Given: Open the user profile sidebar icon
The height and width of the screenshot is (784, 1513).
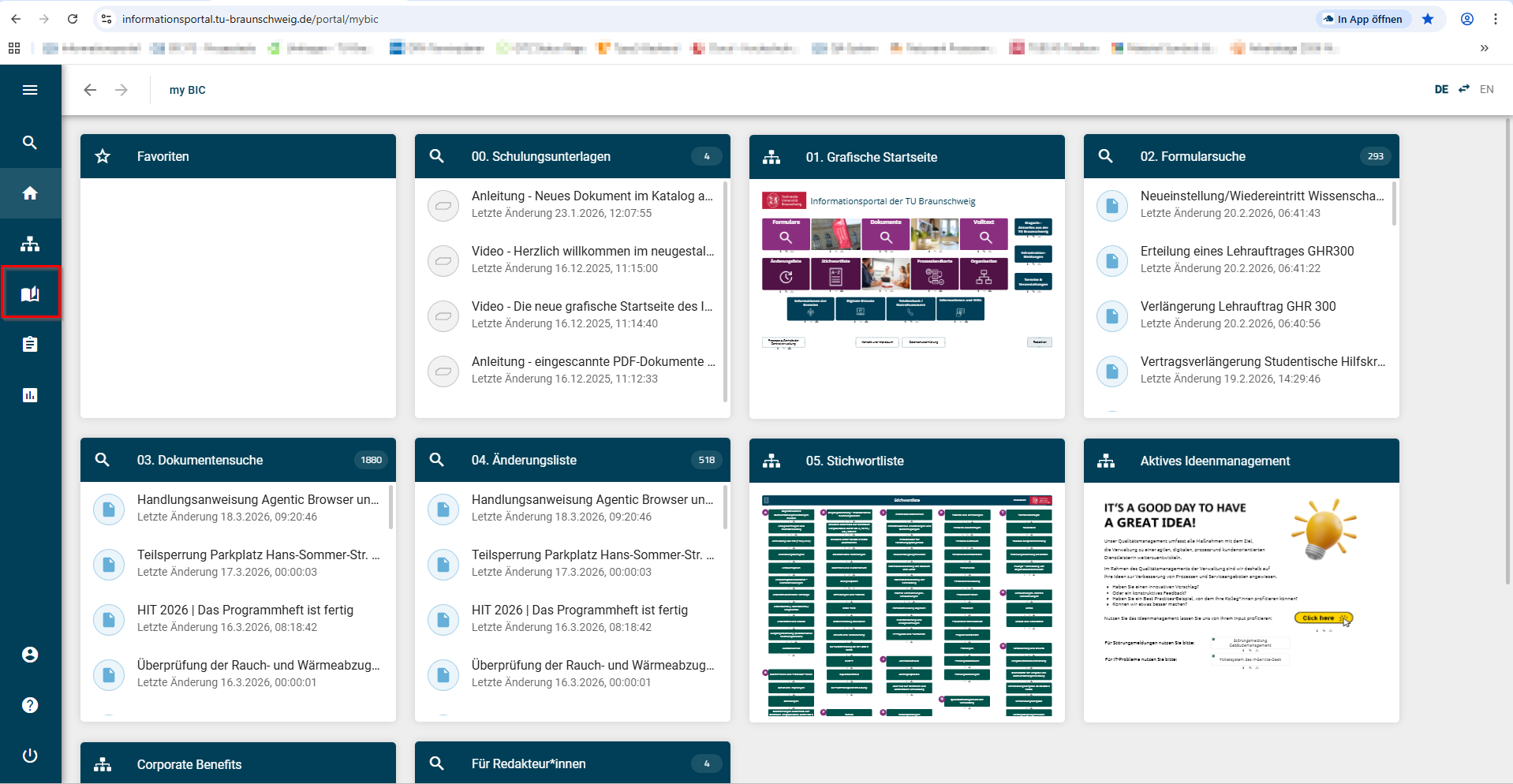Looking at the screenshot, I should point(30,655).
